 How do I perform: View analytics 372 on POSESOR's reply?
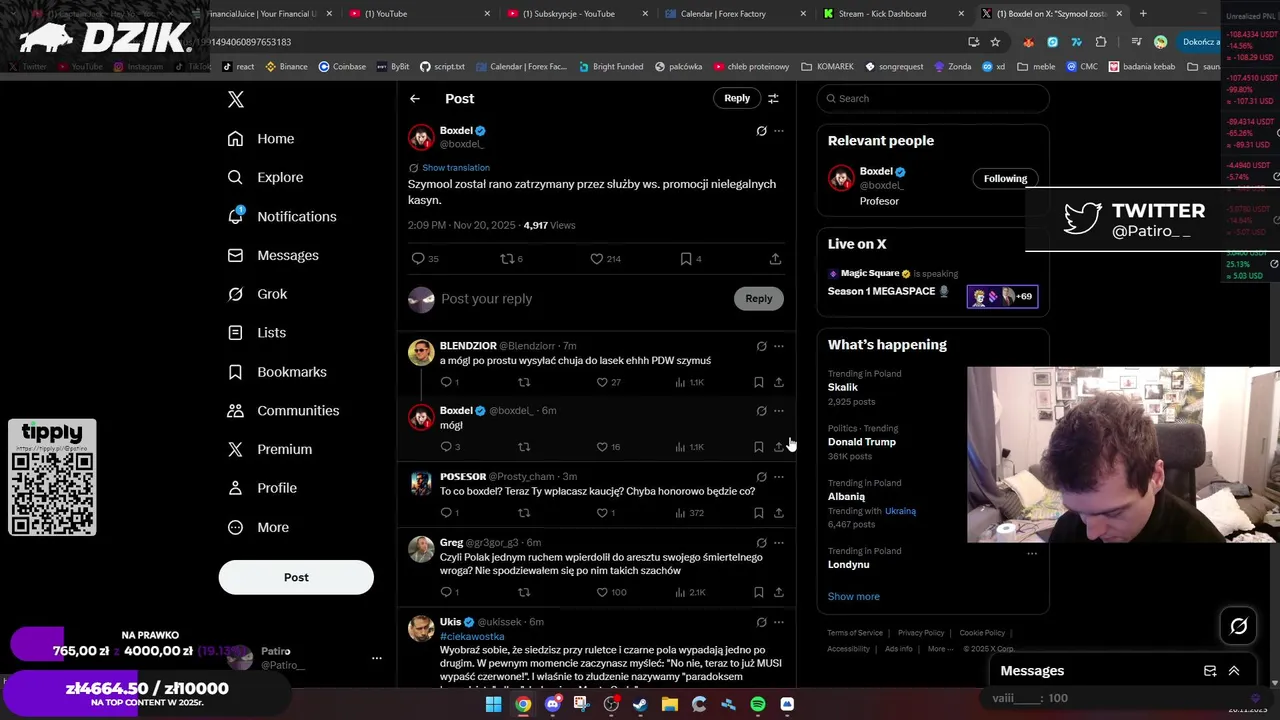pyautogui.click(x=690, y=513)
